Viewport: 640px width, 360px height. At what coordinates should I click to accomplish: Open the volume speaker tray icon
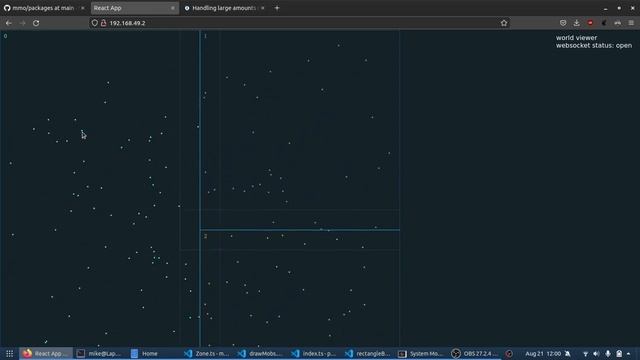[x=596, y=354]
